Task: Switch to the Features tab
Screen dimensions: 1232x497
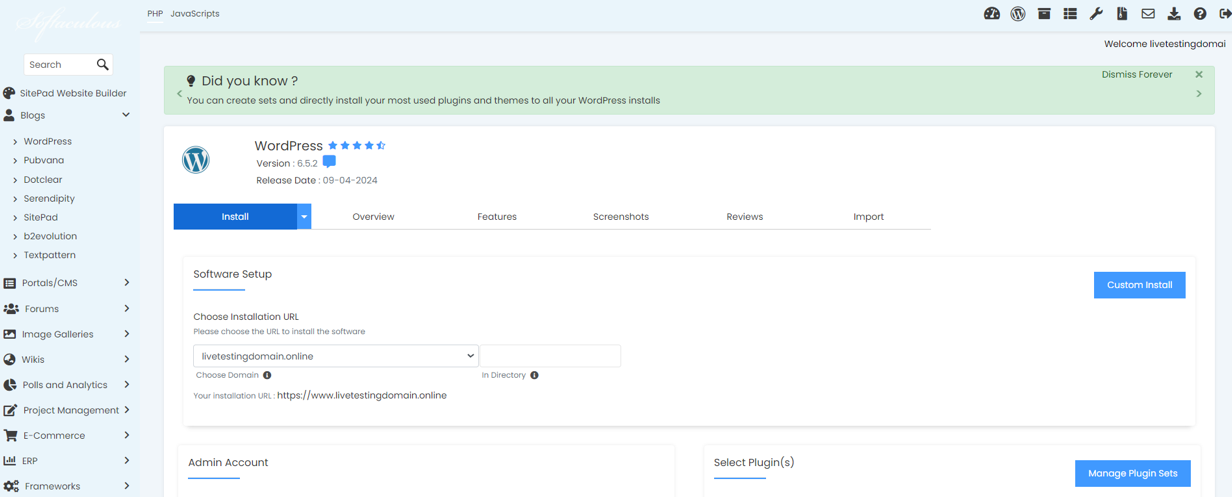Action: point(497,216)
